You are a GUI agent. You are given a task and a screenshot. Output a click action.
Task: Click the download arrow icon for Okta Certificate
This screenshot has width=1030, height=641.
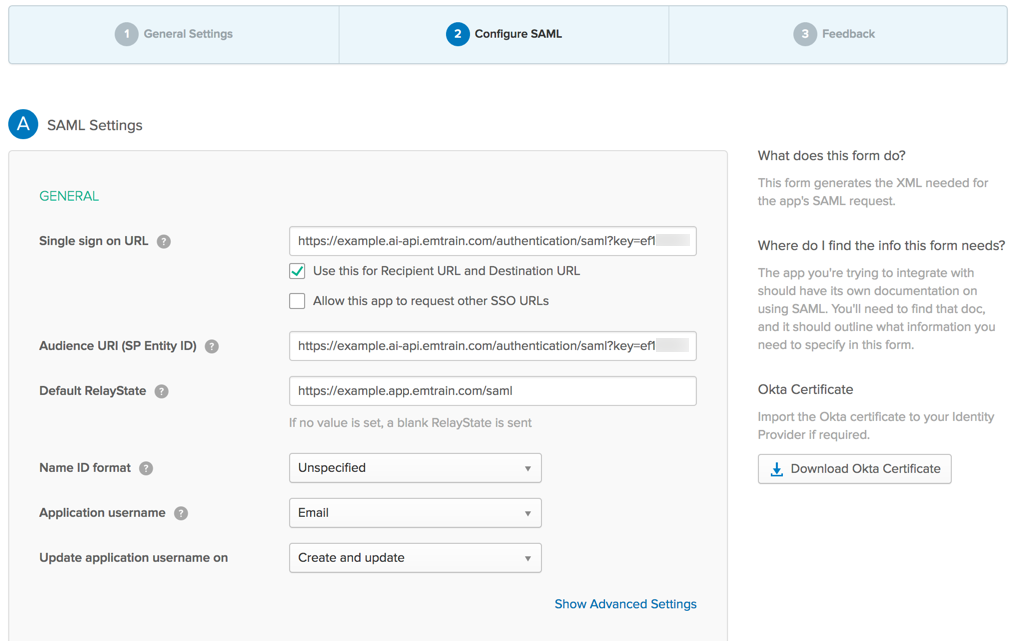(777, 469)
